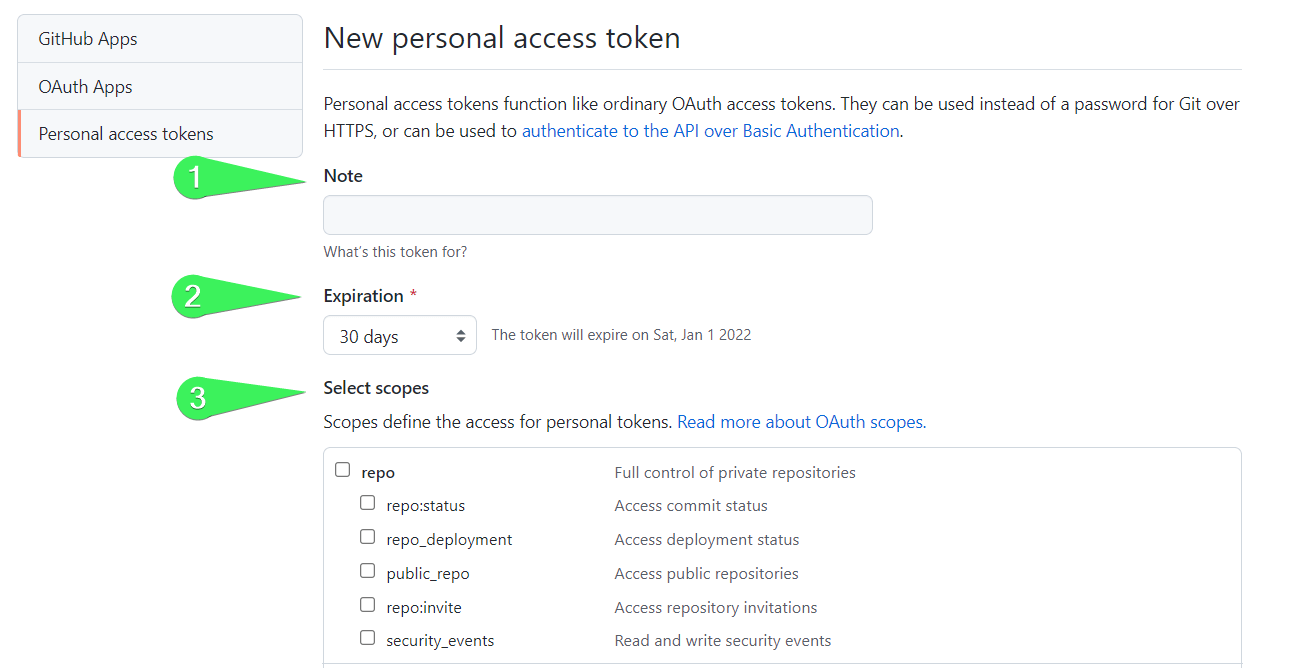Check the repo_deployment checkbox
This screenshot has width=1289, height=668.
(x=367, y=536)
